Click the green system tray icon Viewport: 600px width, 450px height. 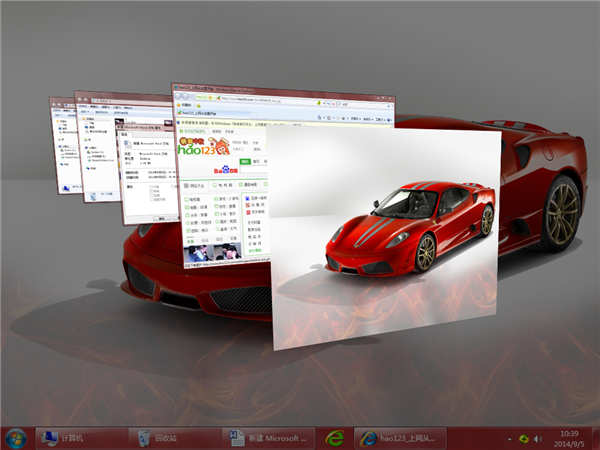pos(523,439)
